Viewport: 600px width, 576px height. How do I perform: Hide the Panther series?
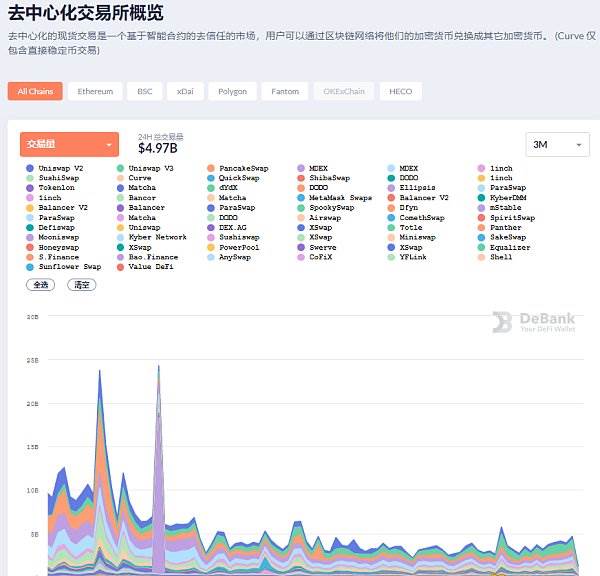coord(500,227)
